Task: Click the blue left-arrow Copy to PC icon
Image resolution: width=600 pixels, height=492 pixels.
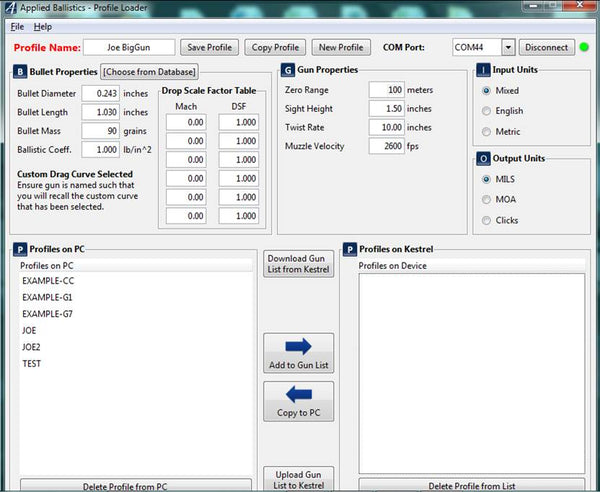Action: 298,395
